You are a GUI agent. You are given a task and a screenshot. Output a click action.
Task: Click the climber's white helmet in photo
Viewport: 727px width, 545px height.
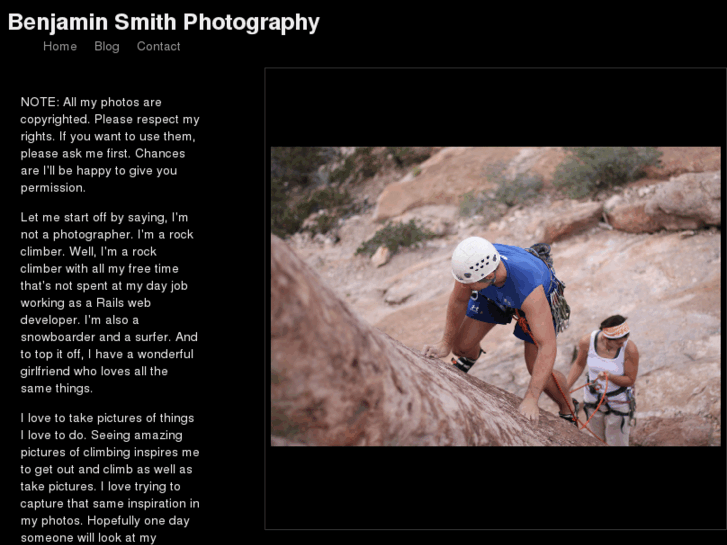[x=475, y=260]
